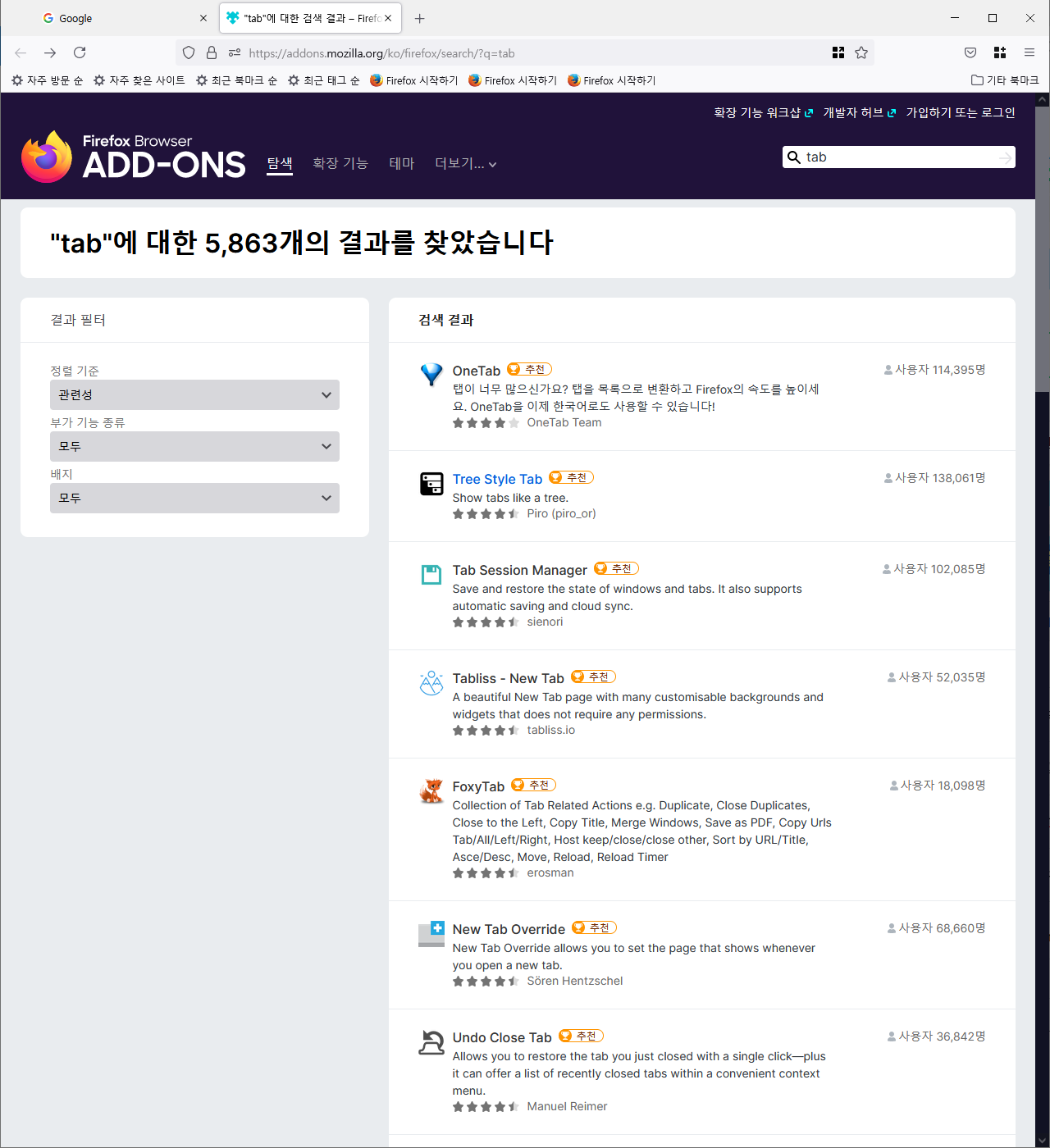Viewport: 1050px width, 1148px height.
Task: Click author name Sören Hentzschel
Action: click(575, 981)
